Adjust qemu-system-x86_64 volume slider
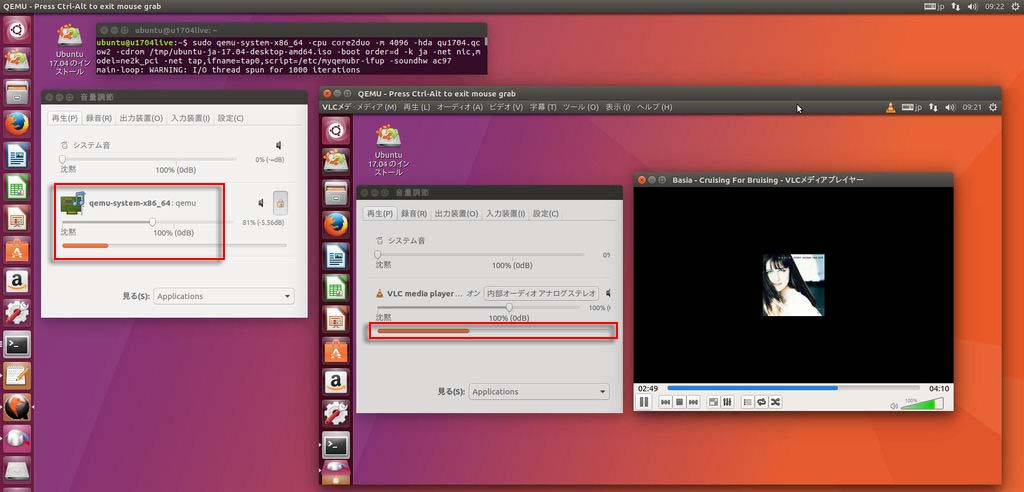This screenshot has width=1024, height=492. click(148, 222)
